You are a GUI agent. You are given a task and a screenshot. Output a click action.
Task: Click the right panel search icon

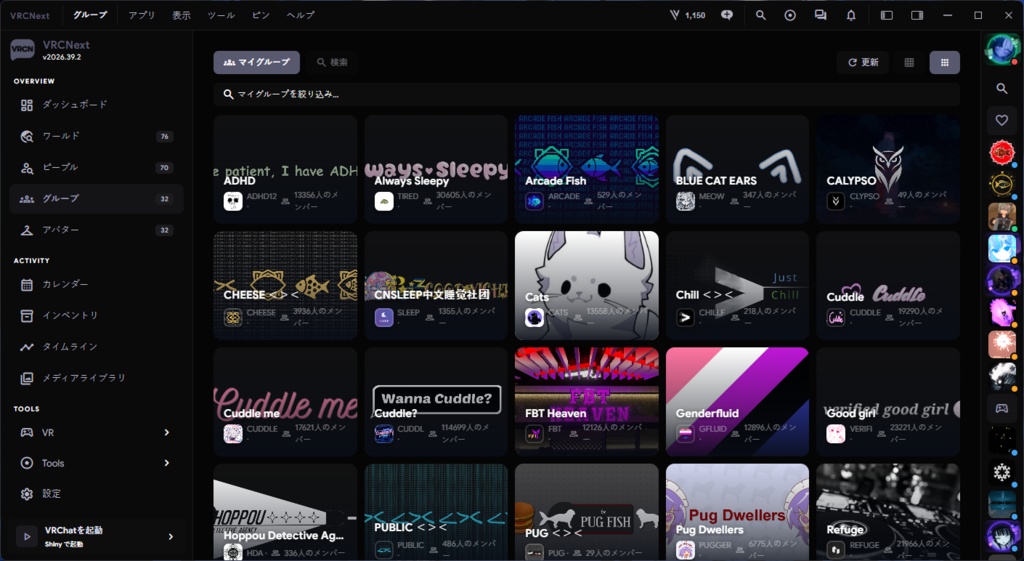[x=1001, y=88]
